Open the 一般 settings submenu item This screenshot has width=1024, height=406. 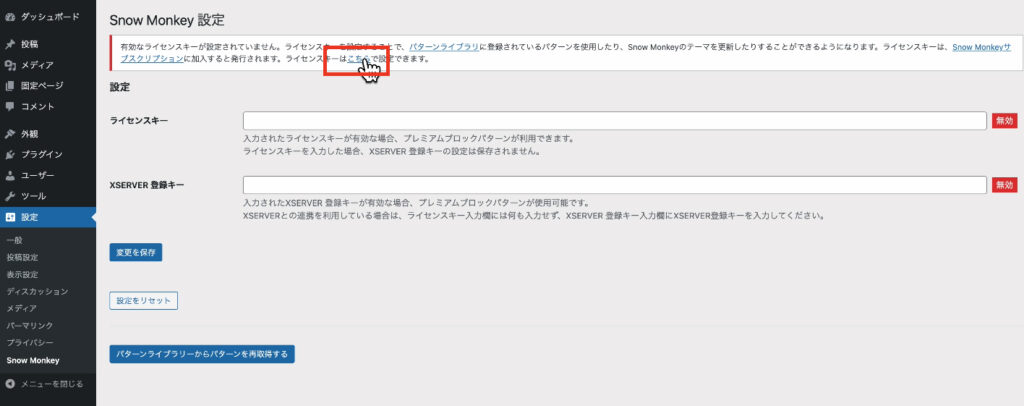tap(14, 240)
